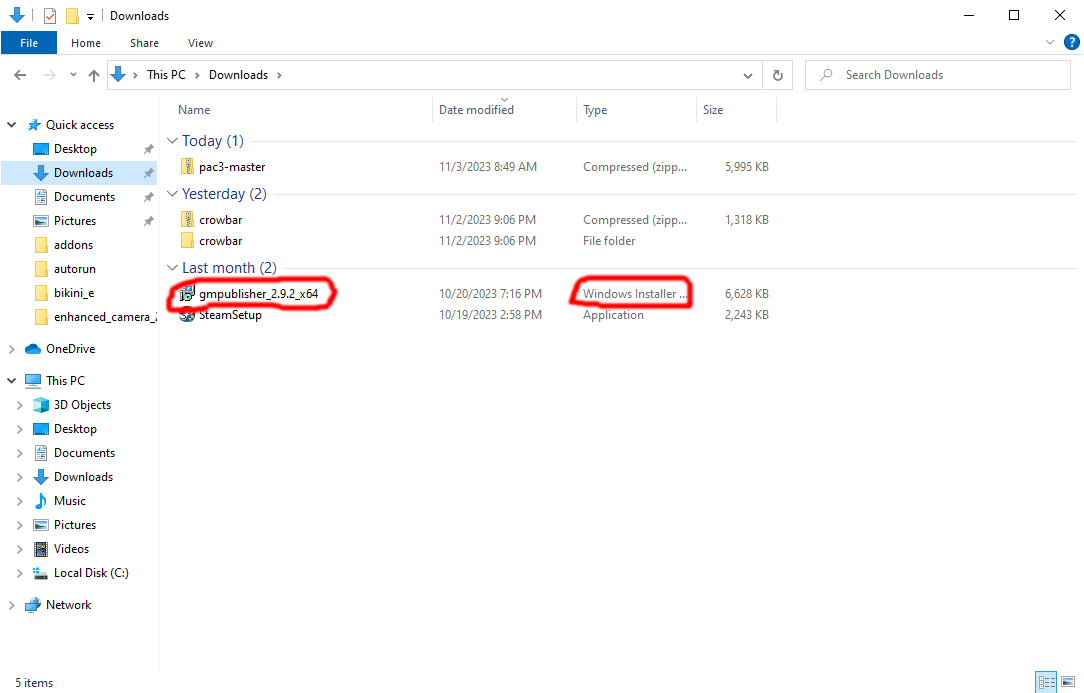Open Desktop under This PC
Viewport: 1084px width, 693px height.
pos(75,429)
